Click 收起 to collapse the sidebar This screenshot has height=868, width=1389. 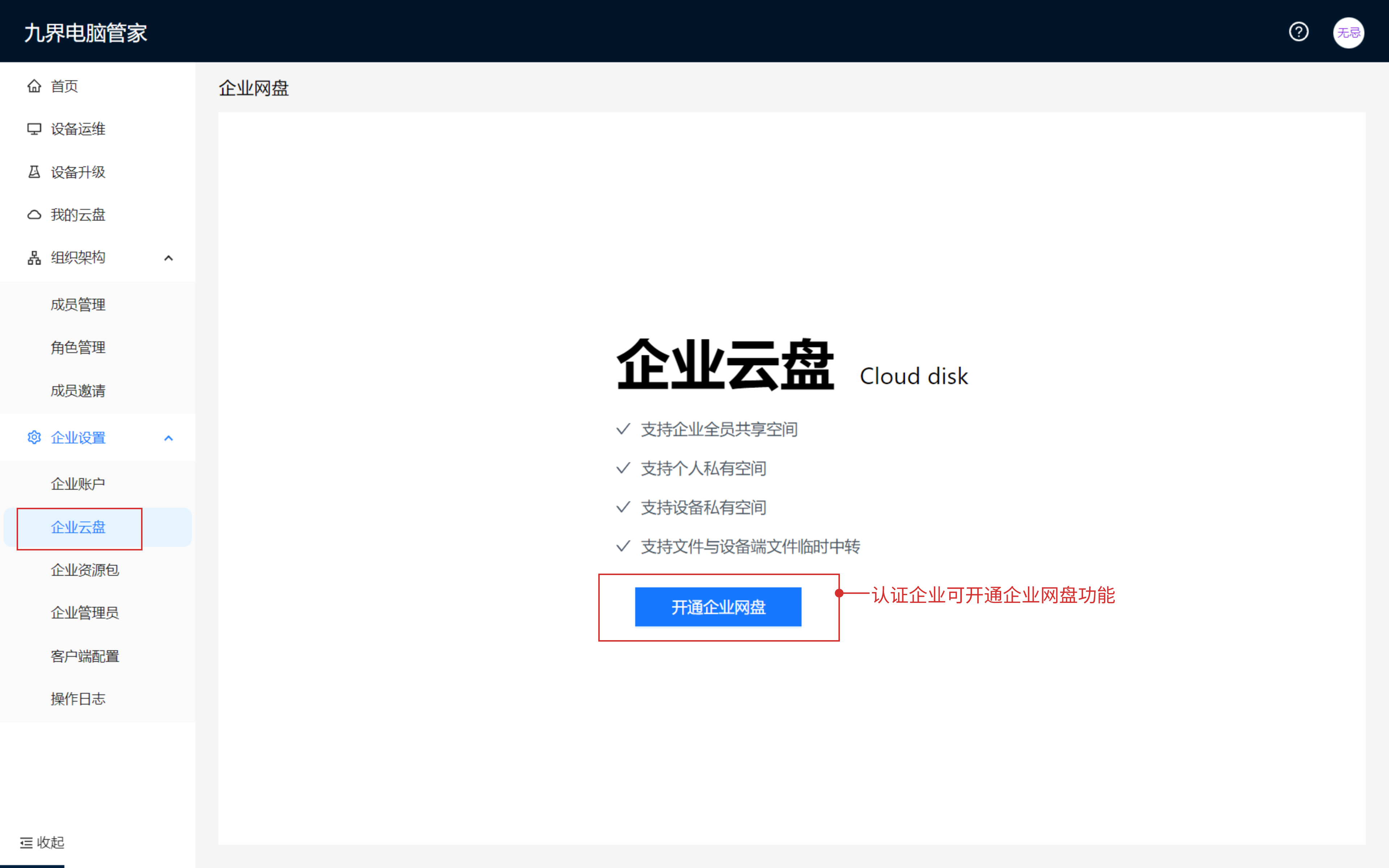tap(51, 843)
